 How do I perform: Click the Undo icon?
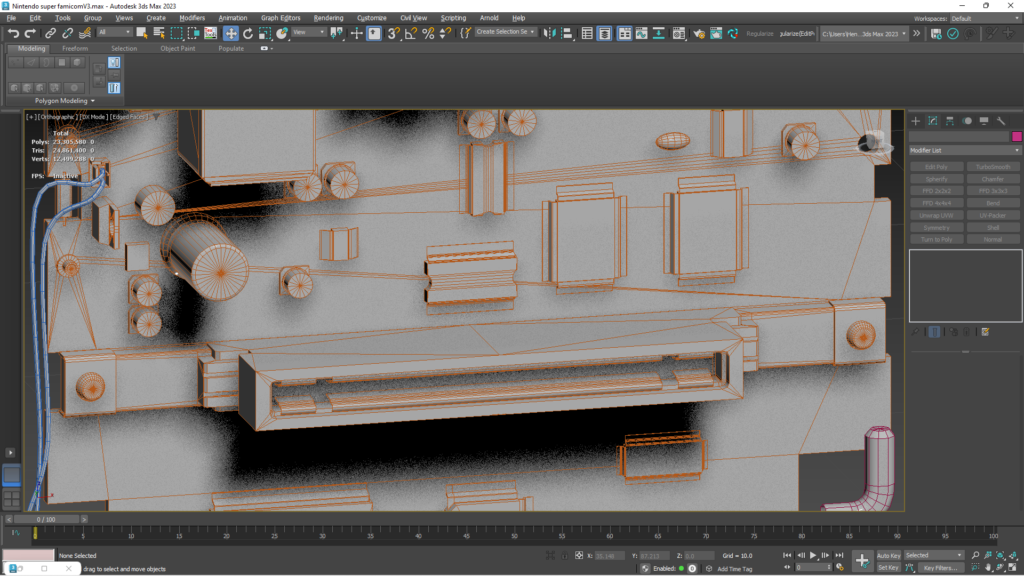(13, 35)
